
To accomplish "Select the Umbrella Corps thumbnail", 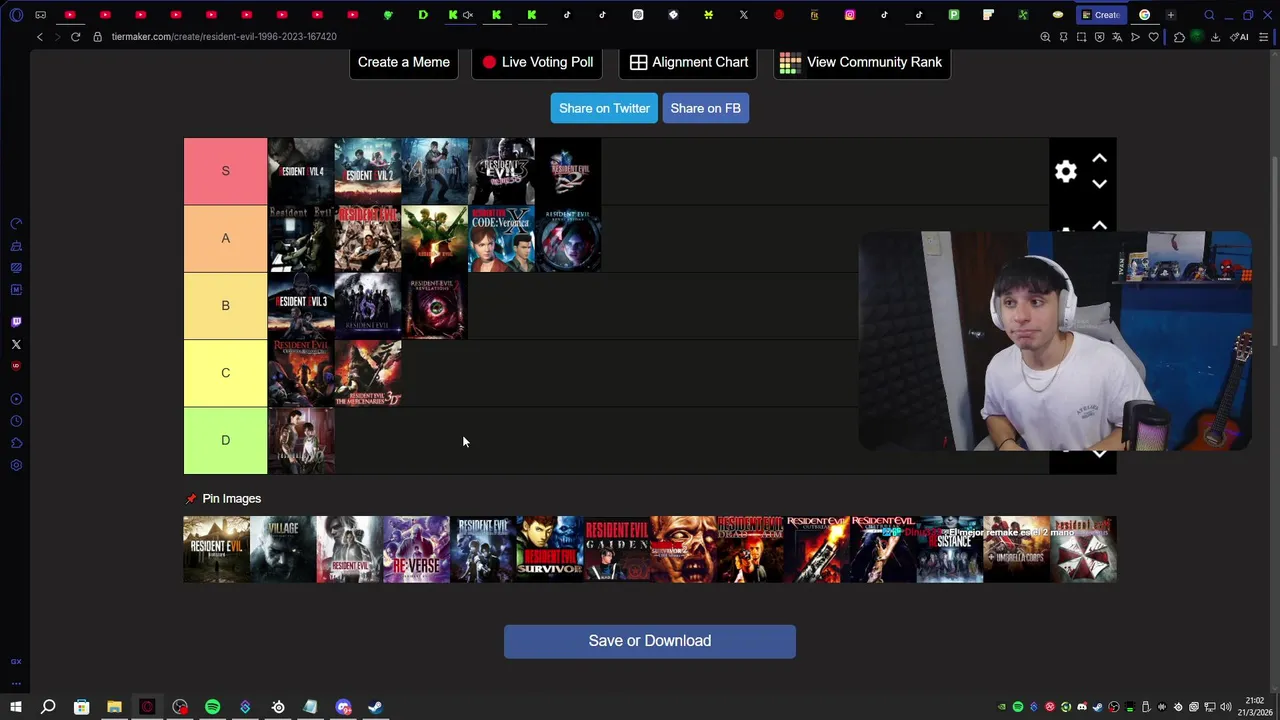I will click(x=1016, y=549).
